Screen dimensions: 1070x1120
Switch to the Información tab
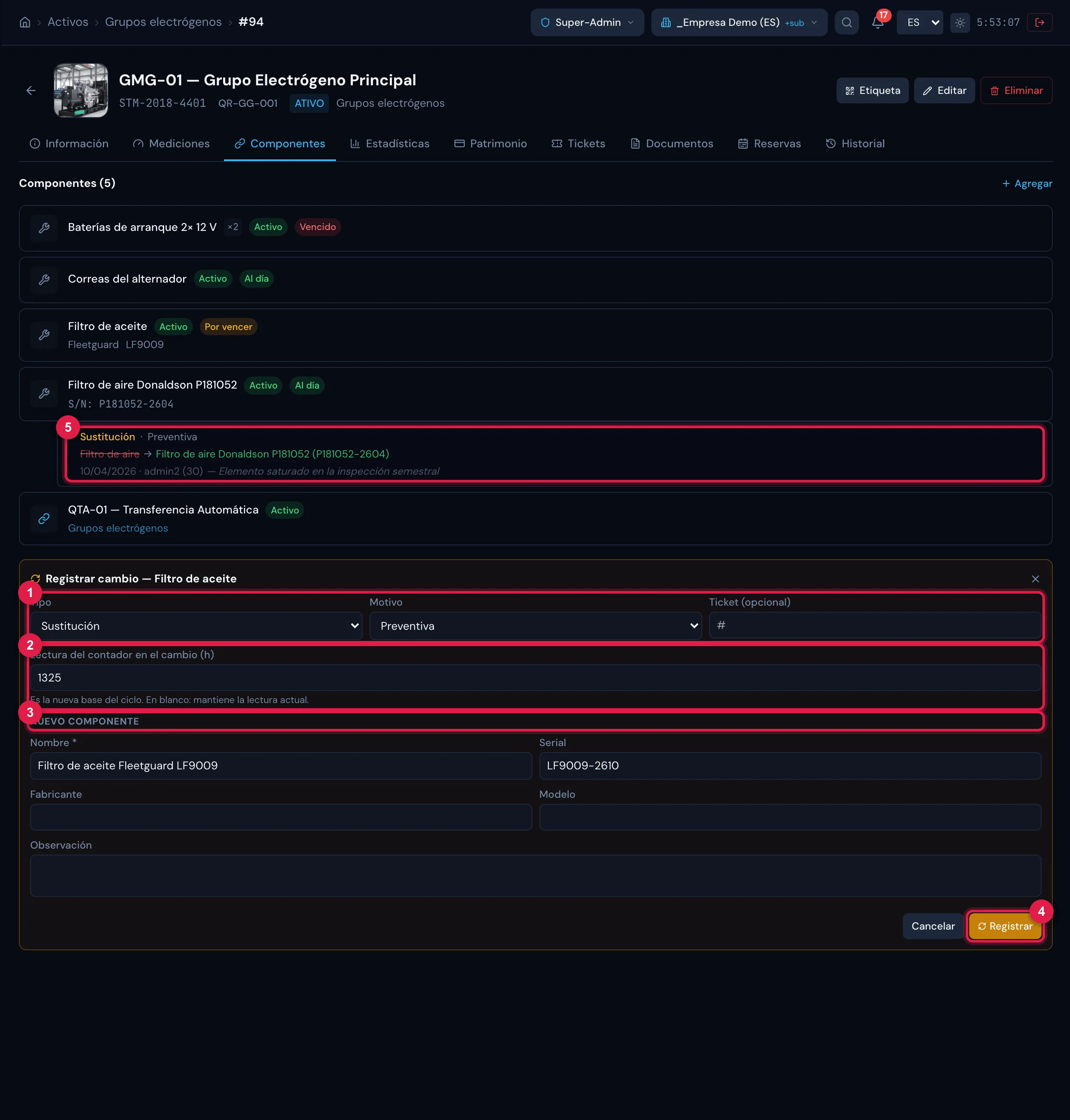(69, 144)
